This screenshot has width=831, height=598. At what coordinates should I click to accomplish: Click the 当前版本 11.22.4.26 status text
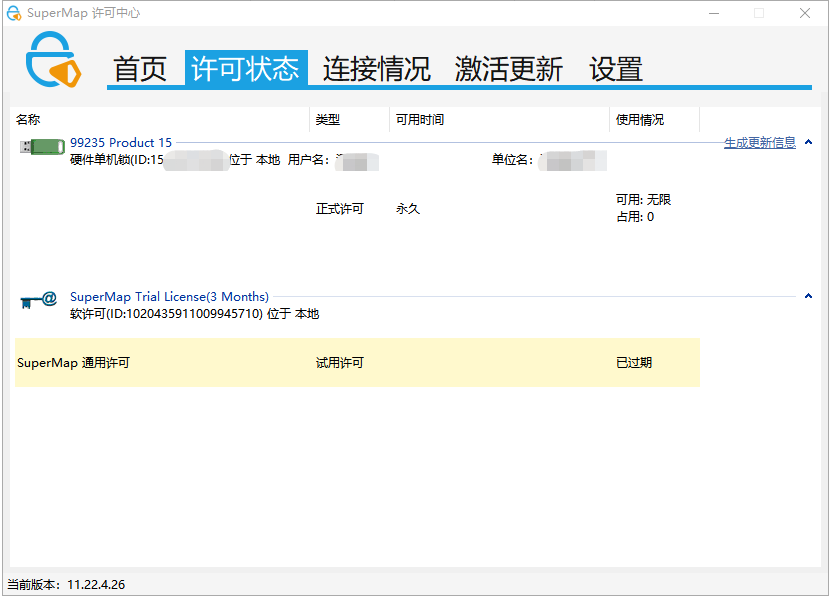pos(66,585)
